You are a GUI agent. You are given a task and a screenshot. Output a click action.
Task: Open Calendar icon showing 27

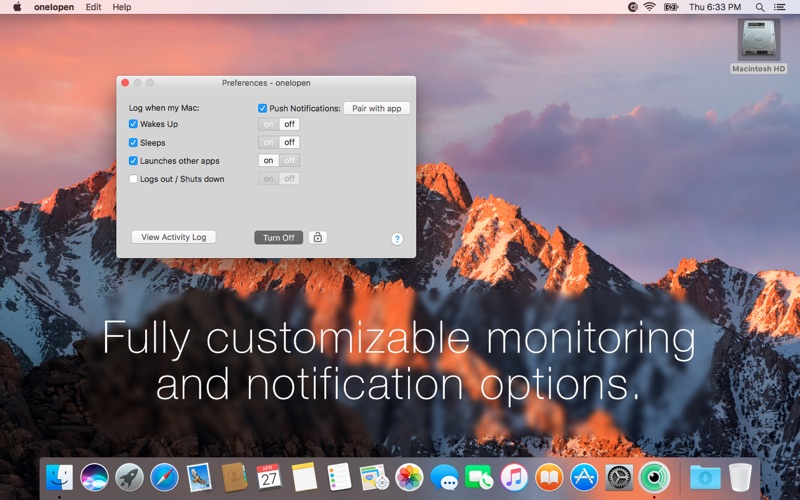(269, 478)
